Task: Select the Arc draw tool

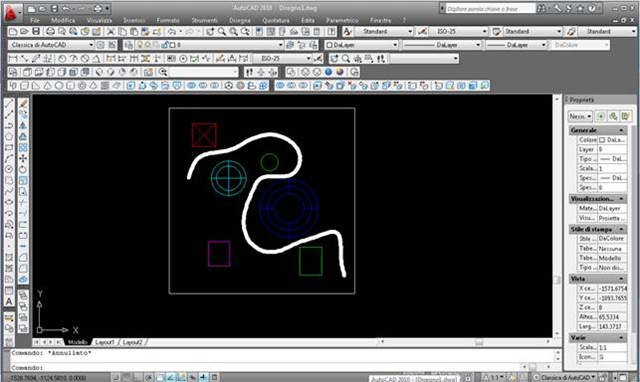Action: pyautogui.click(x=9, y=158)
